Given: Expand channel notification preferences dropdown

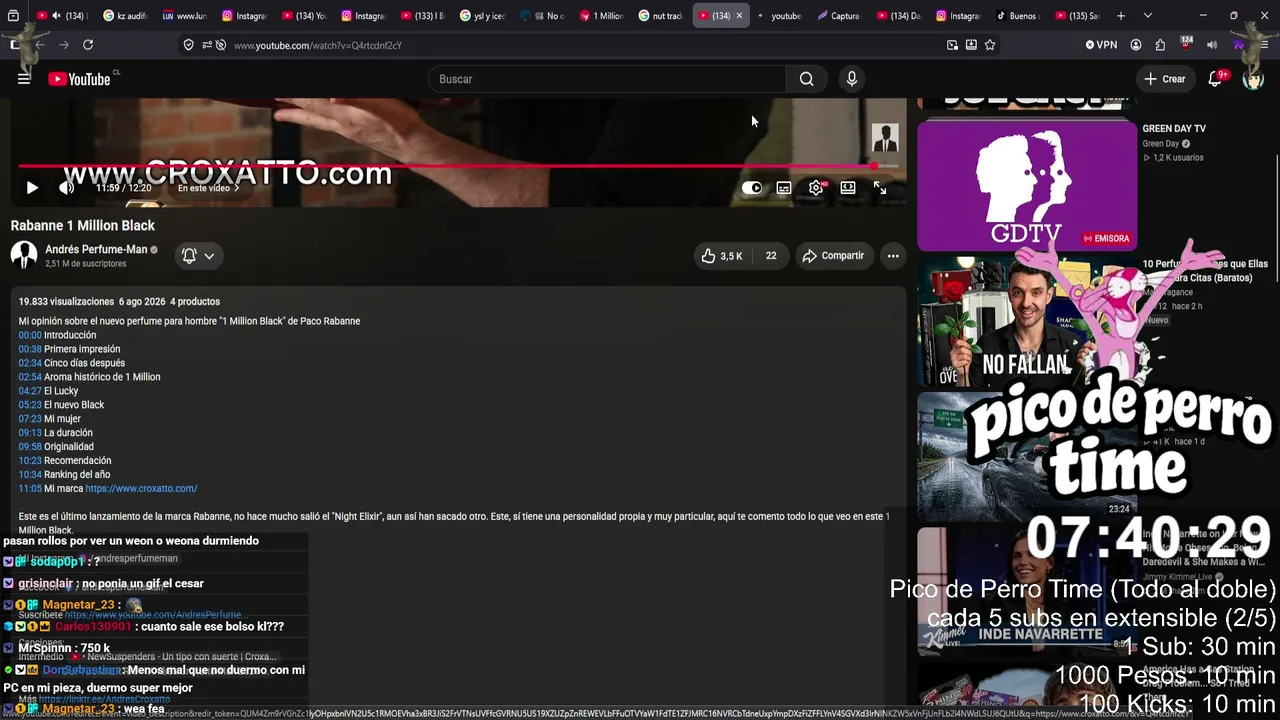Looking at the screenshot, I should [198, 256].
